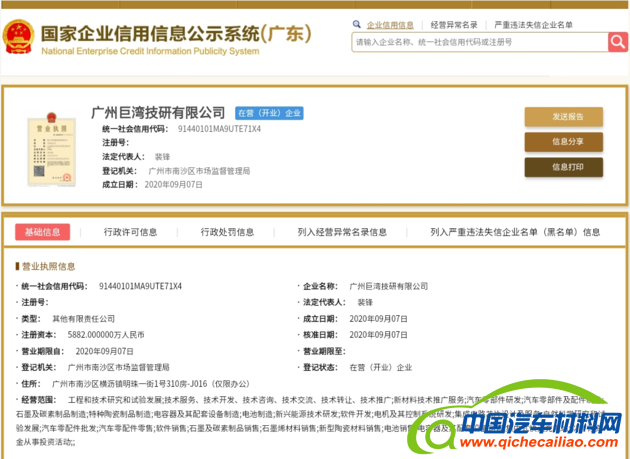
Task: Open the 列入严重违法失信企业名单 tab
Action: tap(515, 232)
